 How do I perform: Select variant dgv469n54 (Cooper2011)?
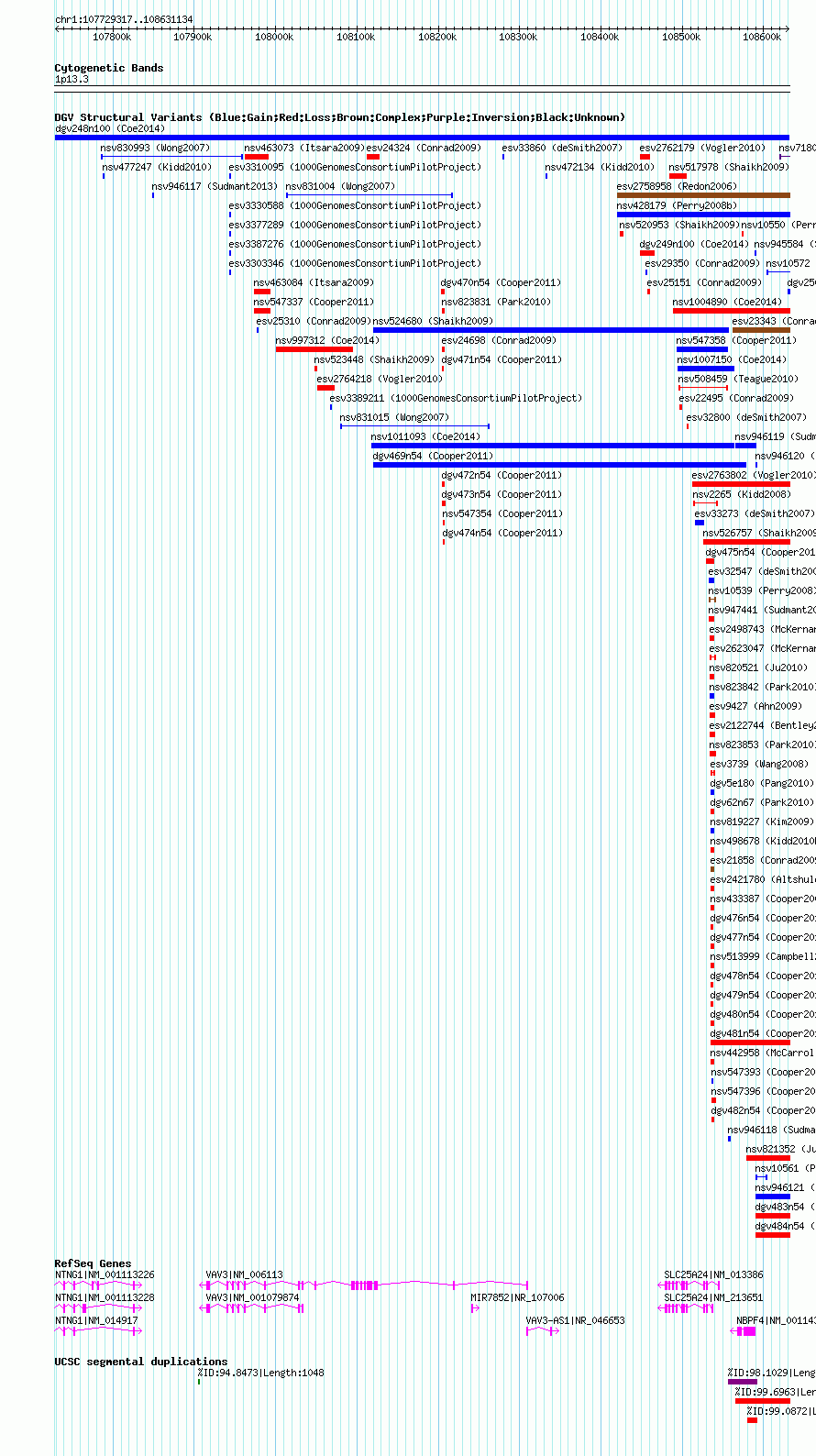[433, 456]
